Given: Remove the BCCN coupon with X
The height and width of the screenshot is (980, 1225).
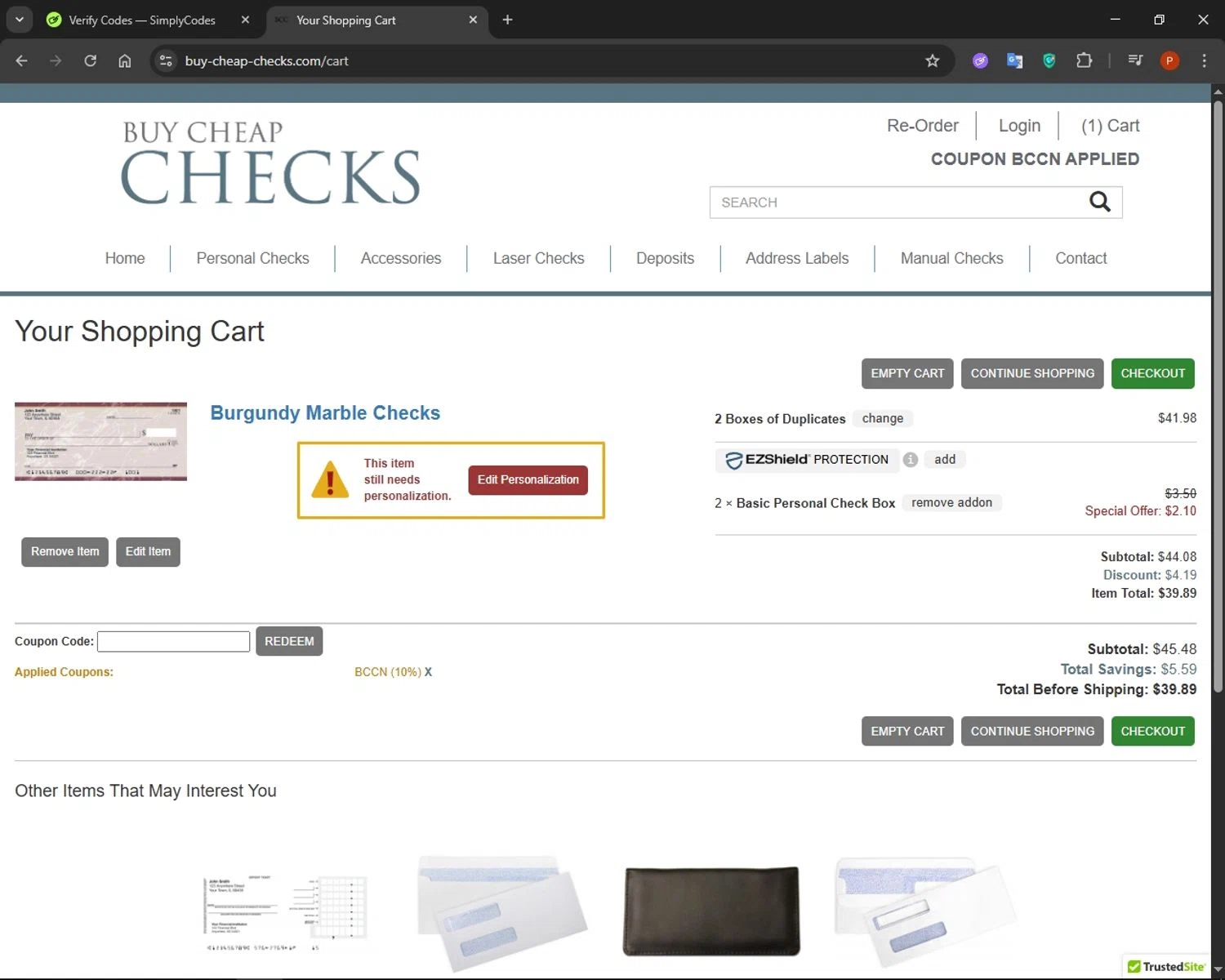Looking at the screenshot, I should 428,672.
